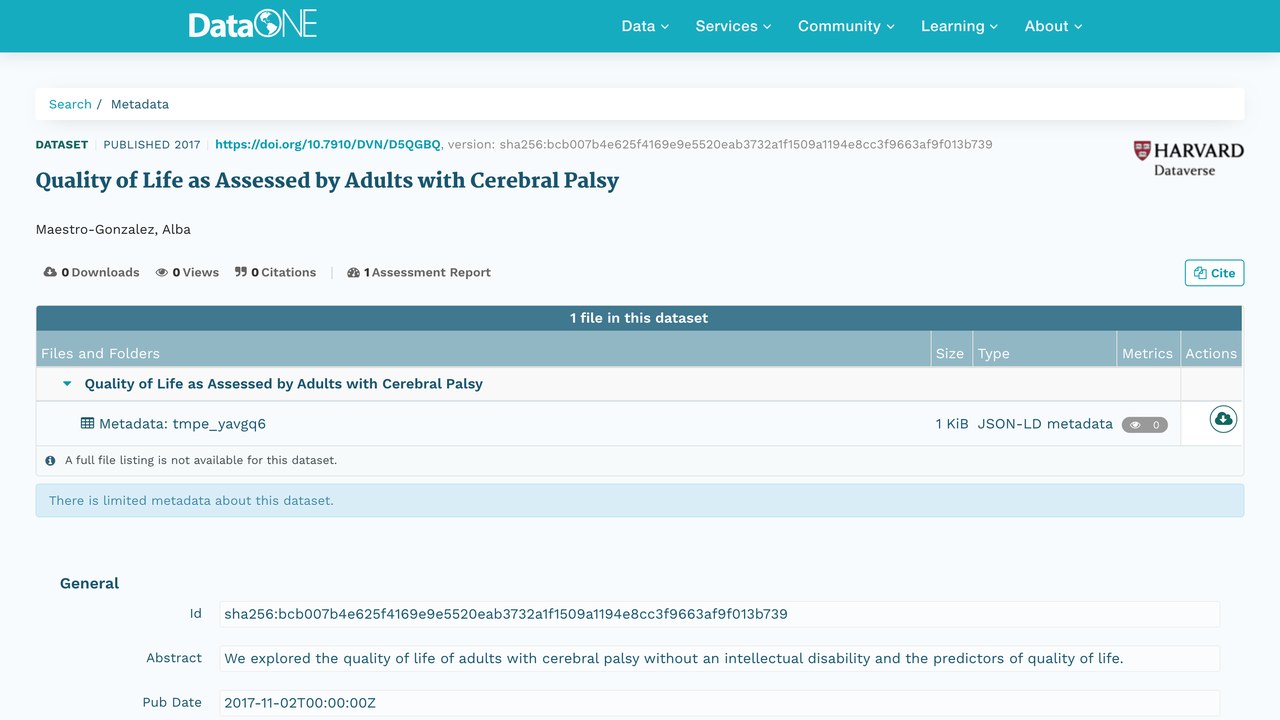Click the JSON-LD metadata type cell
Image resolution: width=1280 pixels, height=720 pixels.
coord(1045,424)
